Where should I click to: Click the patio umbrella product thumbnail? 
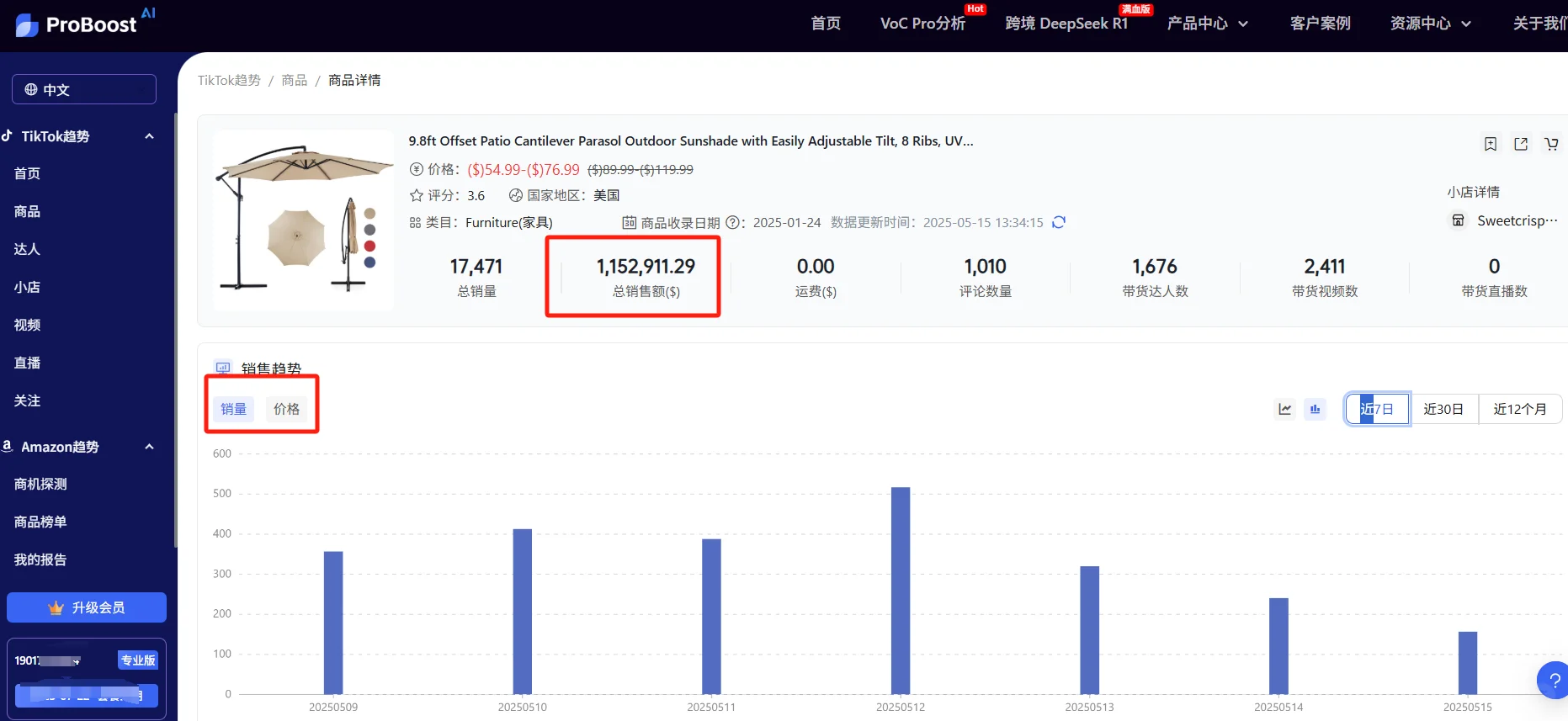(x=304, y=220)
